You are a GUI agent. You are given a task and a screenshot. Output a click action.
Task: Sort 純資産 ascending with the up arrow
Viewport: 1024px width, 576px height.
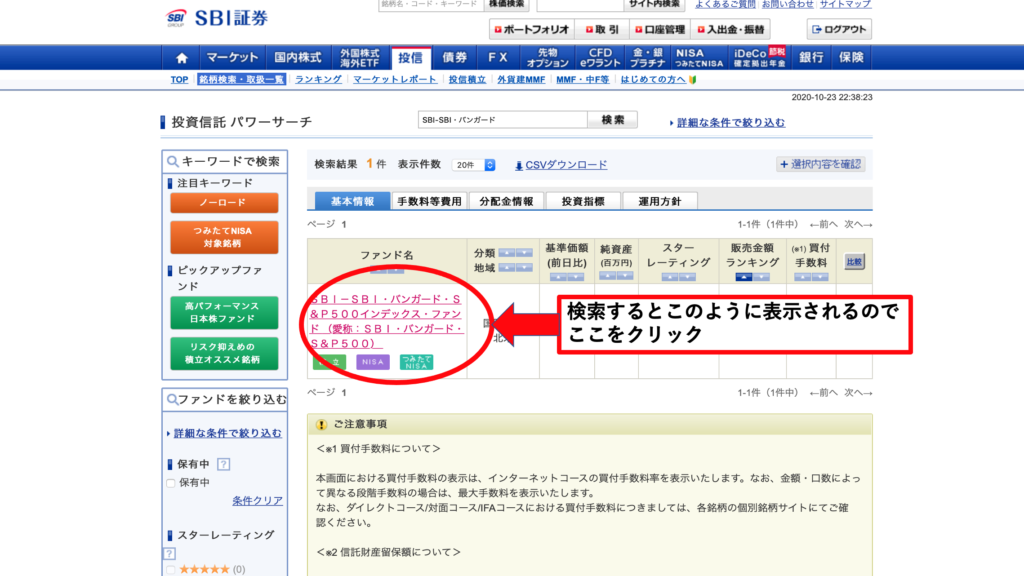tap(607, 276)
